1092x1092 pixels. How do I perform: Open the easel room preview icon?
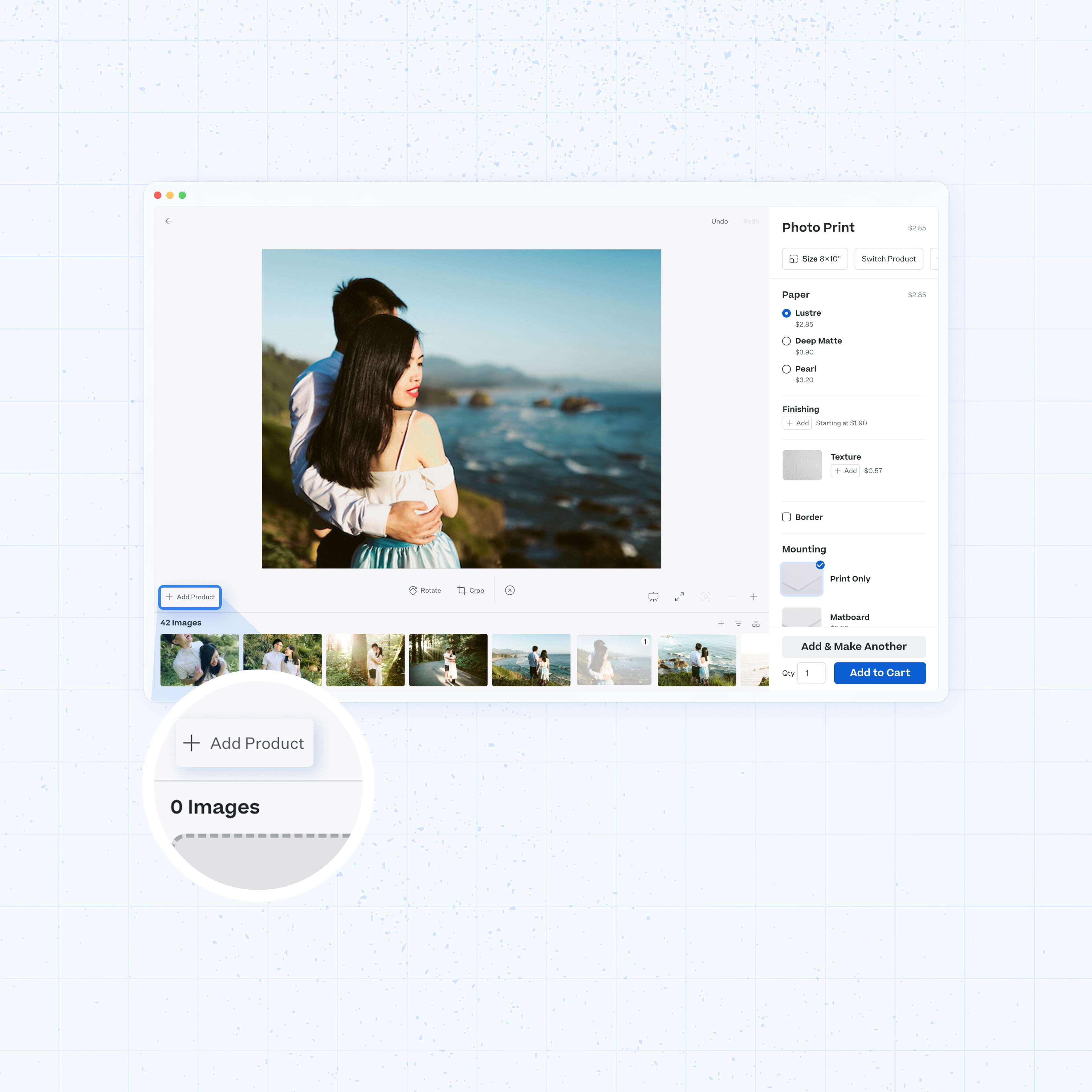(653, 597)
